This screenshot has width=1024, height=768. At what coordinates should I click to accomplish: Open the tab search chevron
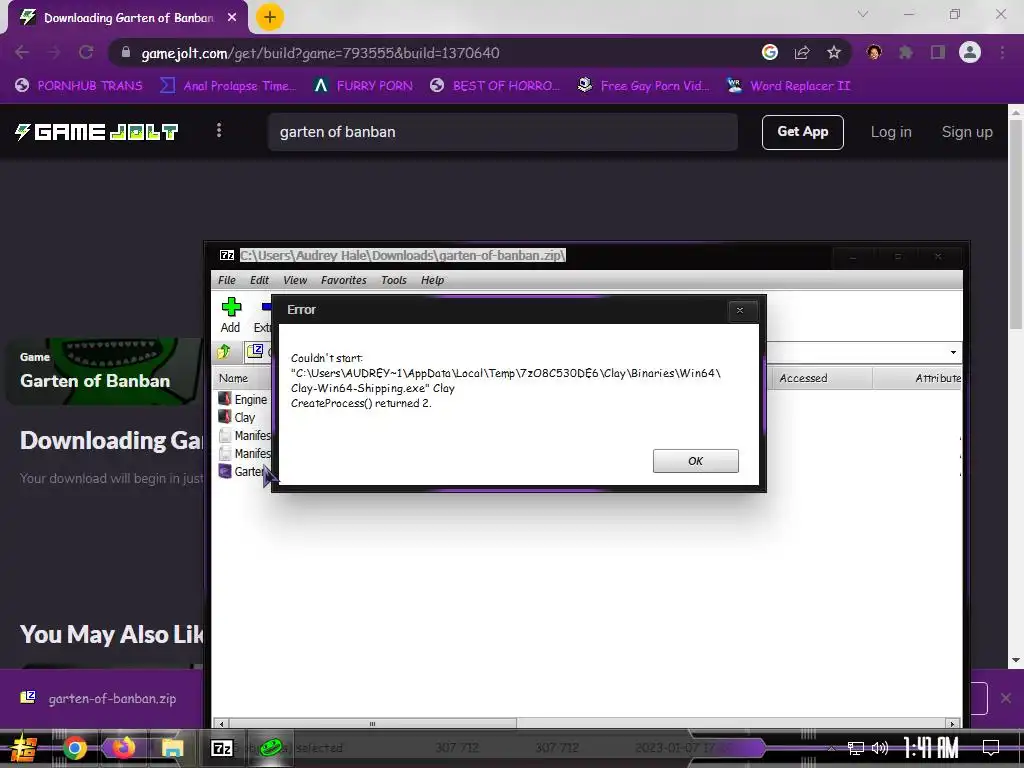(x=863, y=14)
